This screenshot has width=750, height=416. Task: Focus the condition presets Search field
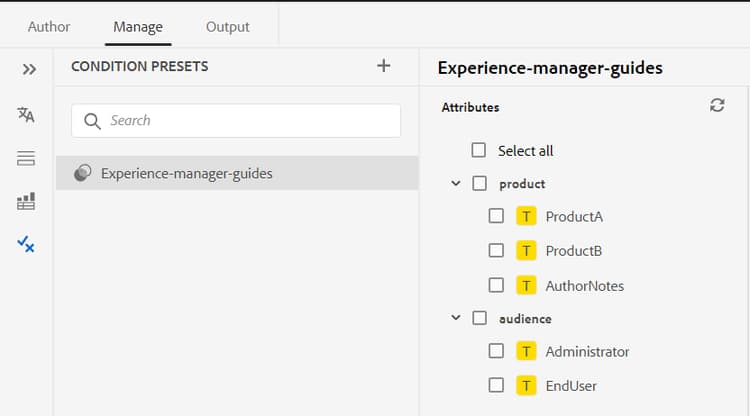[x=250, y=121]
